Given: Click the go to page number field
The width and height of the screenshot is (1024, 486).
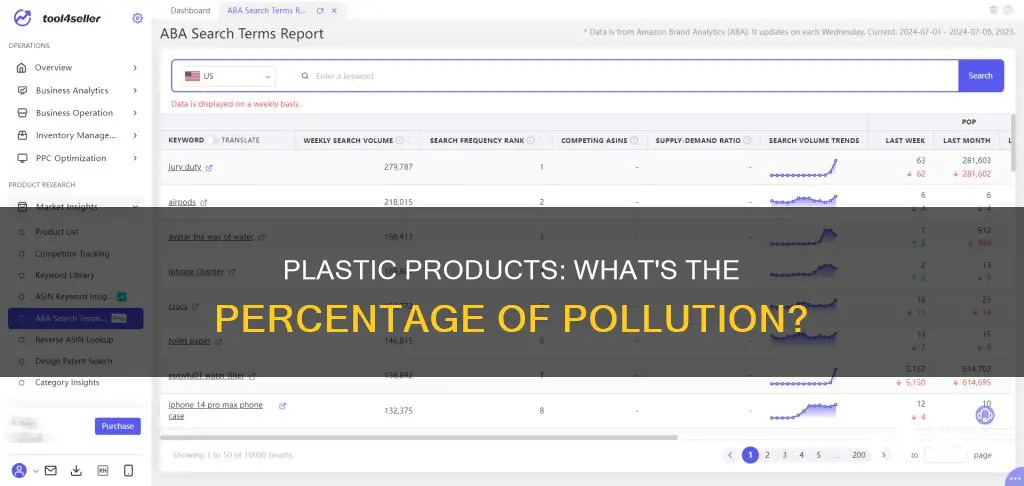Looking at the screenshot, I should [946, 455].
